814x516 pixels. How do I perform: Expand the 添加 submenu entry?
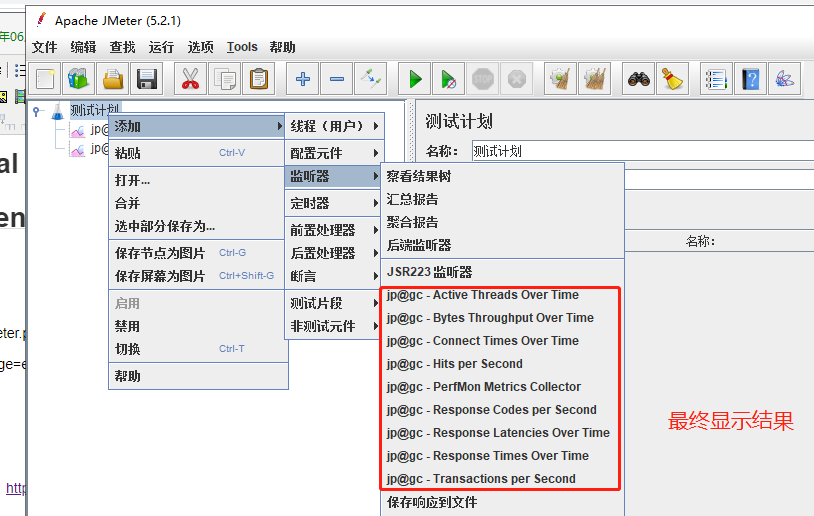pos(197,126)
